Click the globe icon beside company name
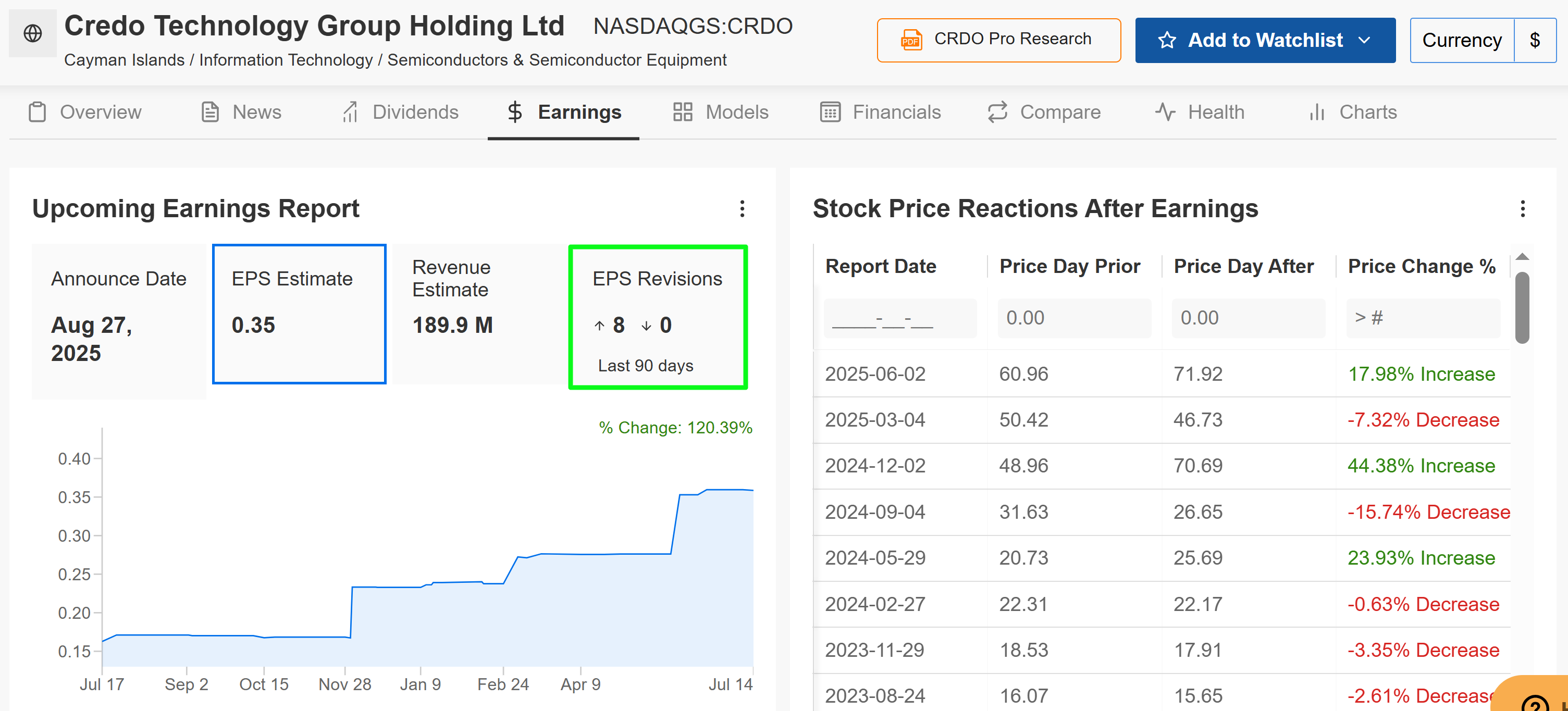Screen dimensions: 1568x711 pos(33,33)
